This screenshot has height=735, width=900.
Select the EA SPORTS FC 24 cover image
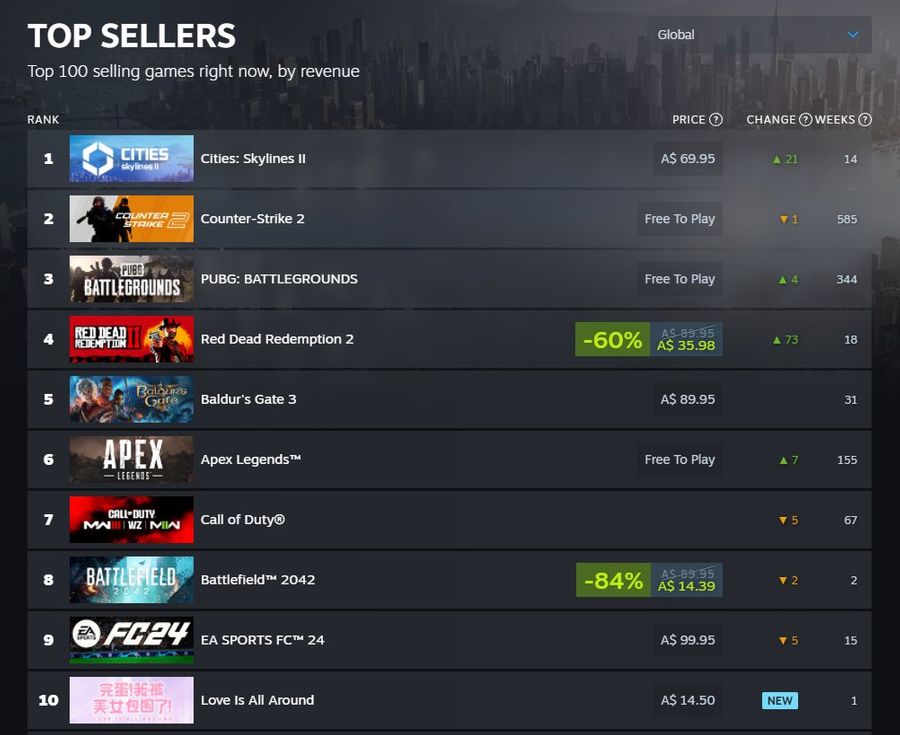131,639
